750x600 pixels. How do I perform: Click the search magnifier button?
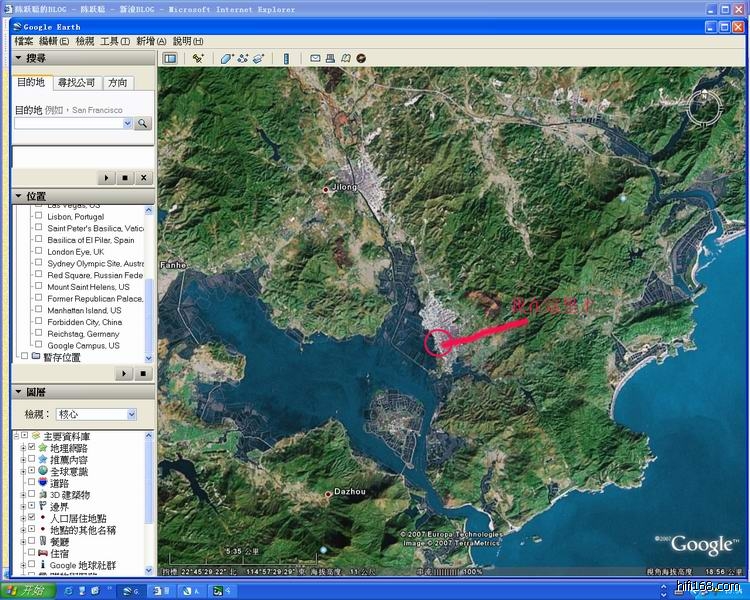click(143, 123)
